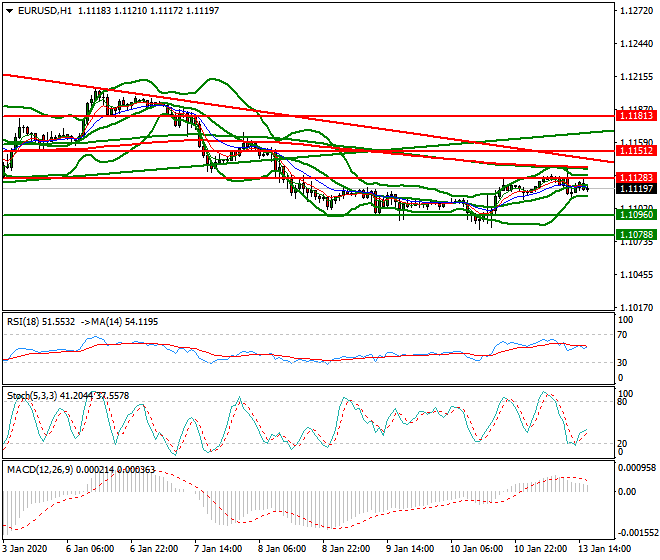
Task: Select the 7 Jan 14:00 time label
Action: (218, 549)
